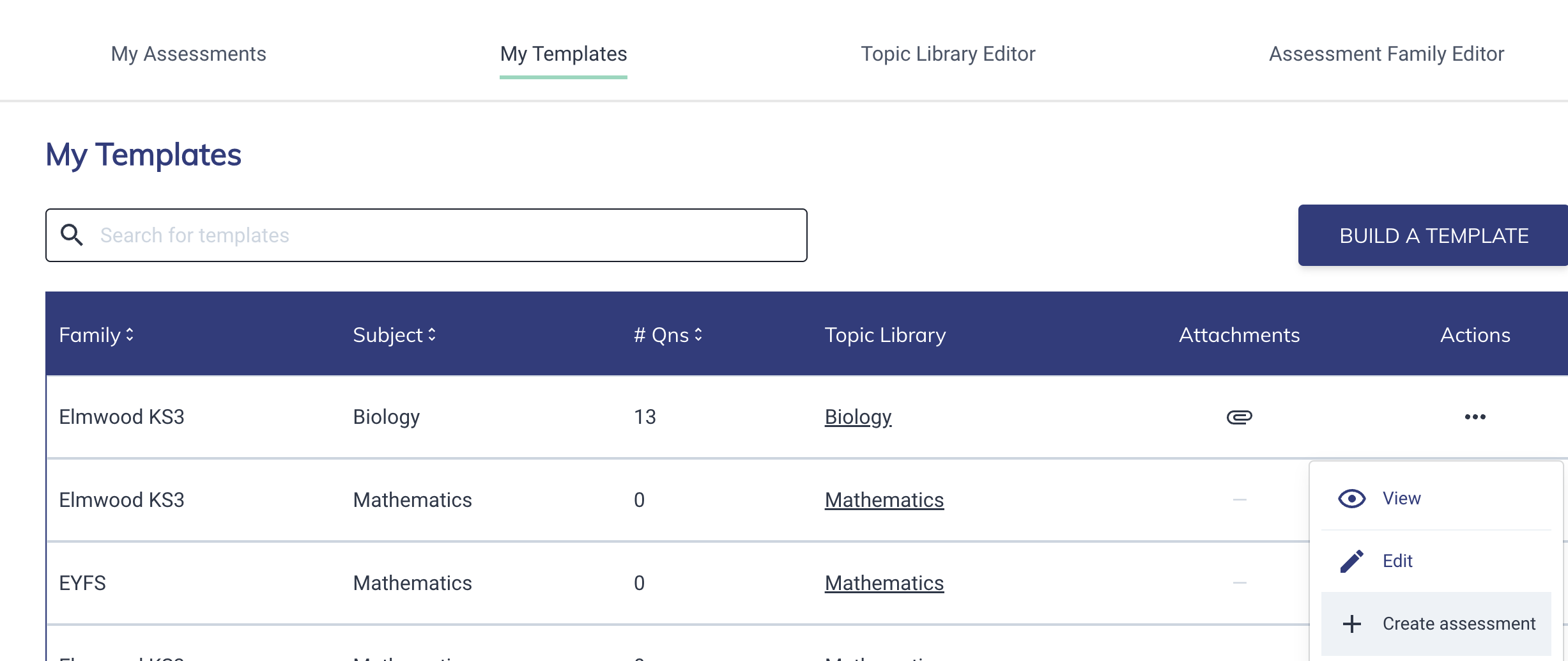Go to the Assessment Family Editor tab
Screen dimensions: 1568x661
[1387, 54]
